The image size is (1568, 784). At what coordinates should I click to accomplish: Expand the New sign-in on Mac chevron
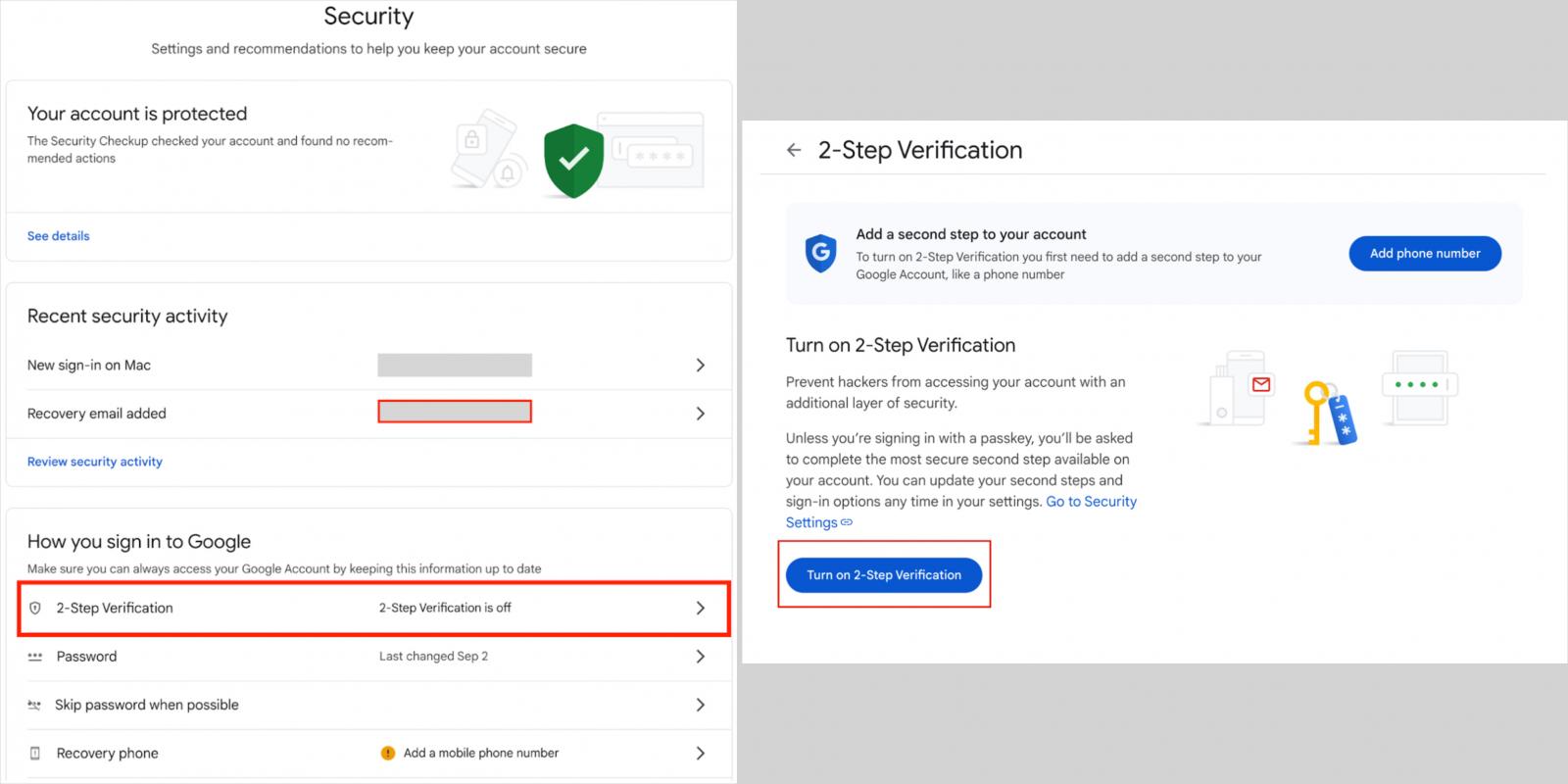(700, 365)
